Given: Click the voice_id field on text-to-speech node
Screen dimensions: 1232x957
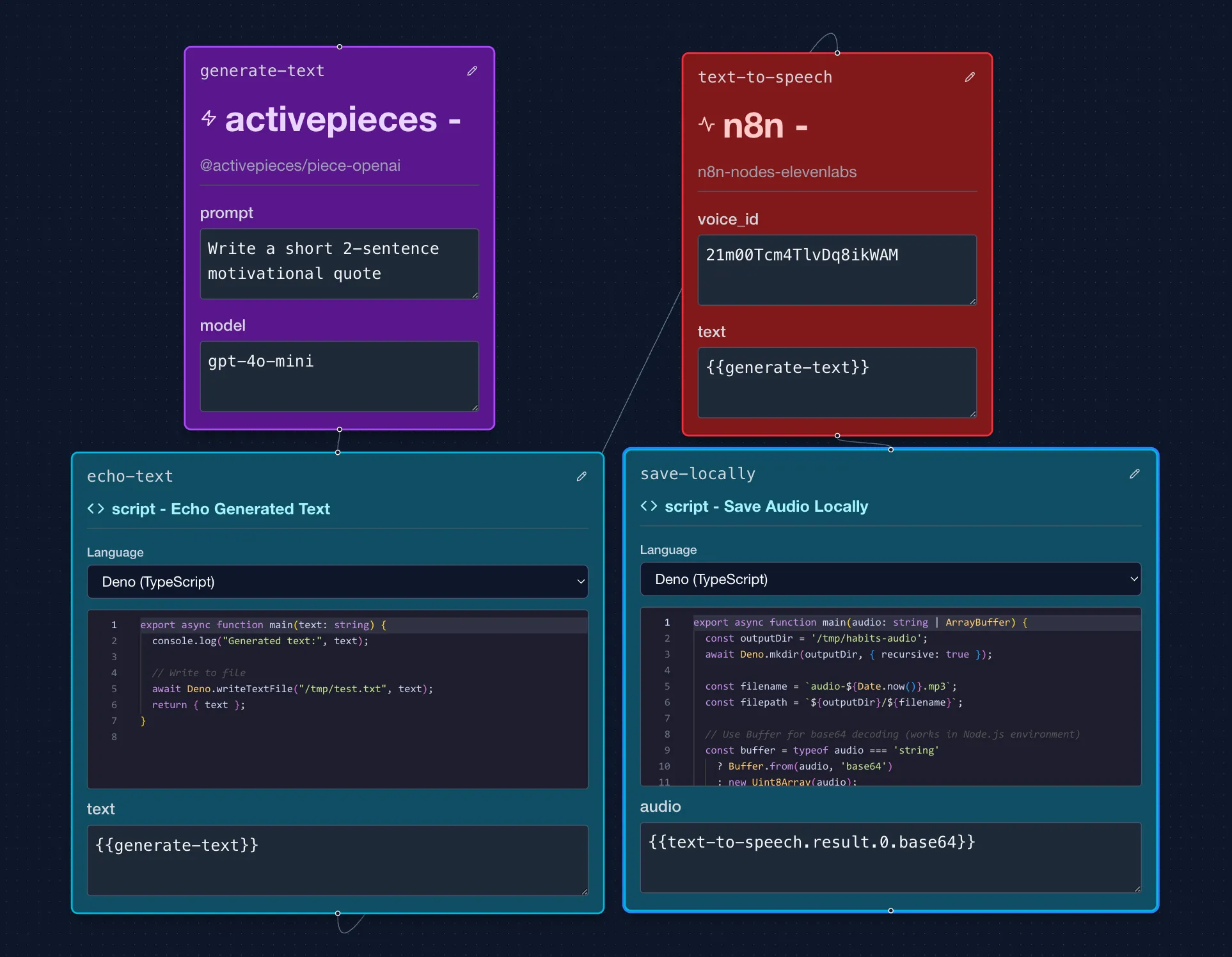Looking at the screenshot, I should (836, 270).
